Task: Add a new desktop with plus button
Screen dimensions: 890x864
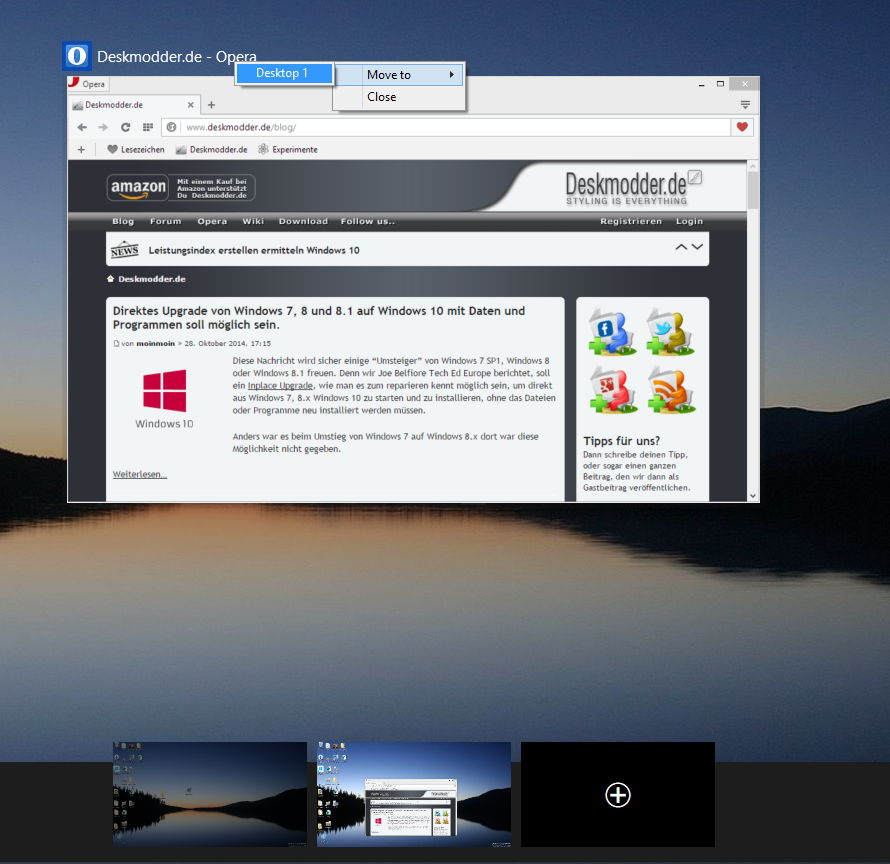Action: tap(618, 795)
